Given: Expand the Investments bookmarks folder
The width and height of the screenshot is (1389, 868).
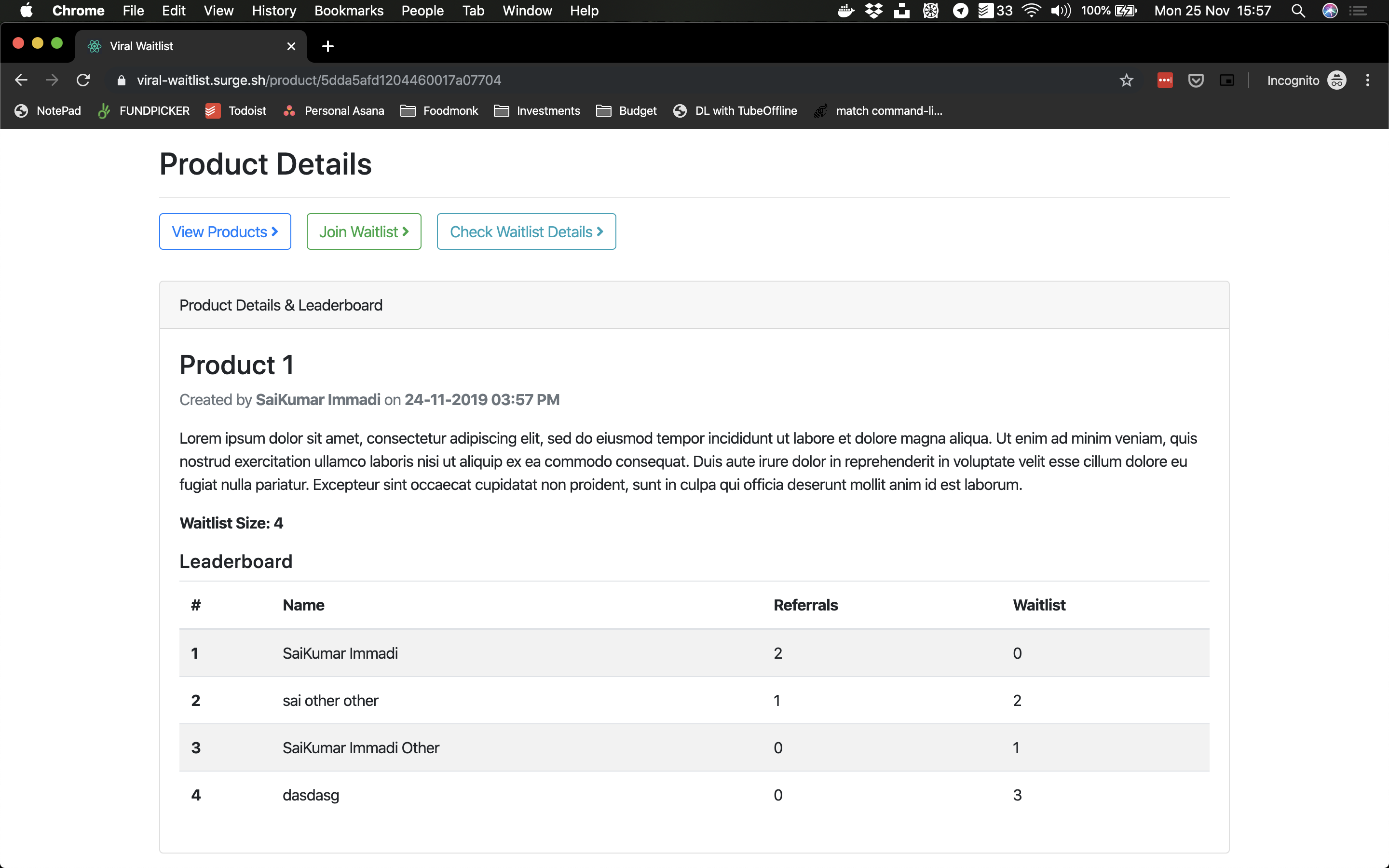Looking at the screenshot, I should (x=537, y=111).
